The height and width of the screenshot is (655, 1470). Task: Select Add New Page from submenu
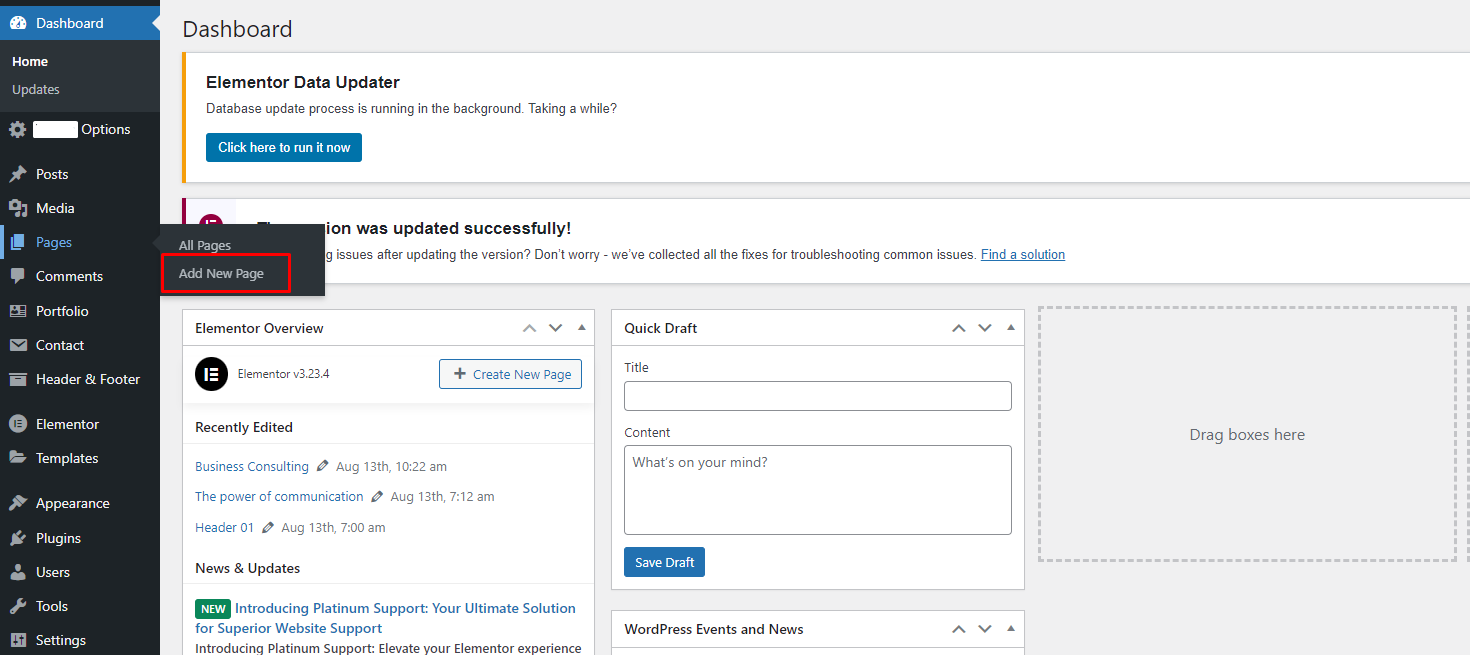pos(221,274)
